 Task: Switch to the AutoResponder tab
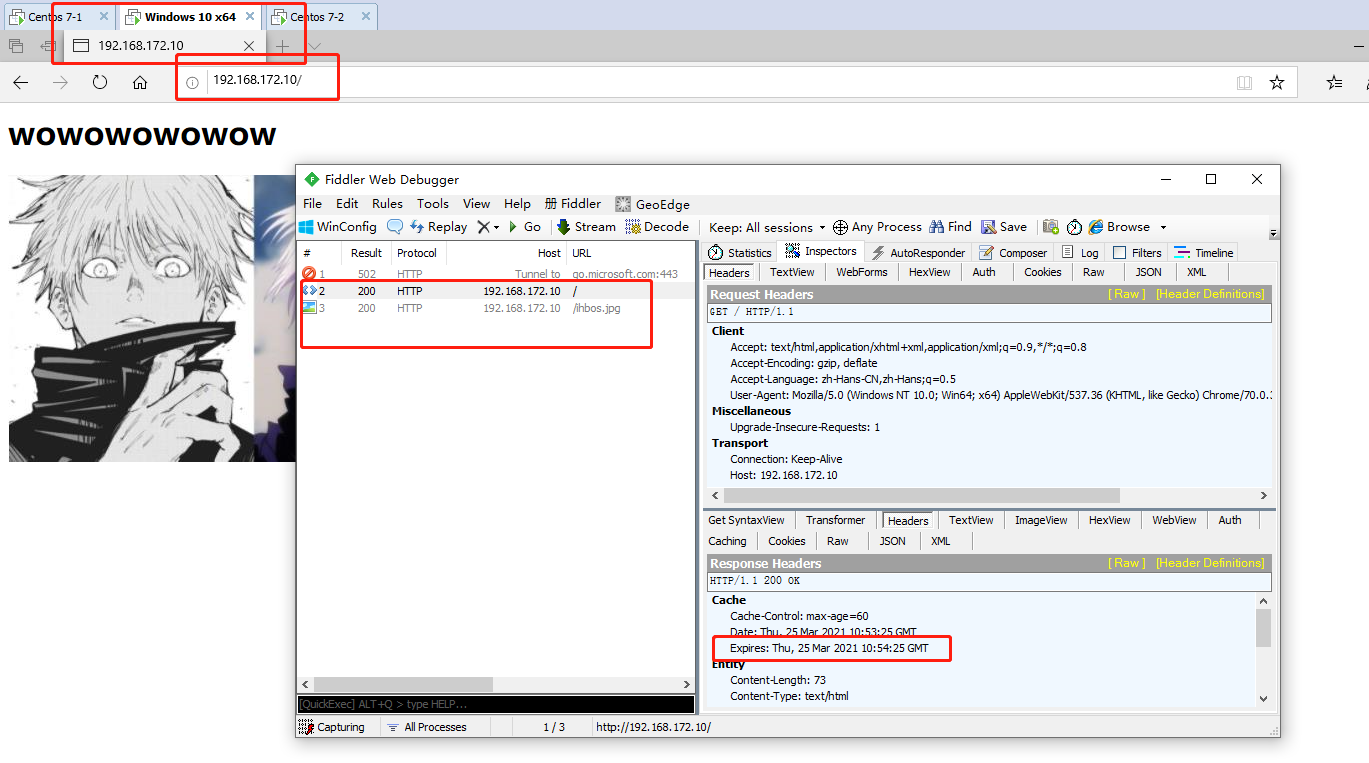(x=918, y=253)
